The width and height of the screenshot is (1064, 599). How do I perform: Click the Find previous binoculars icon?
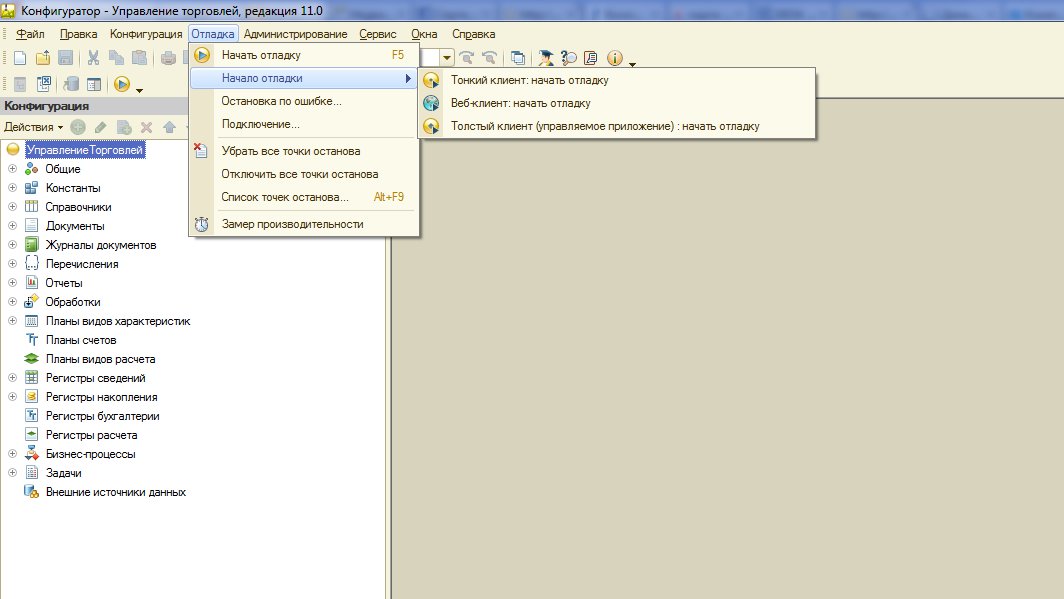[x=489, y=58]
